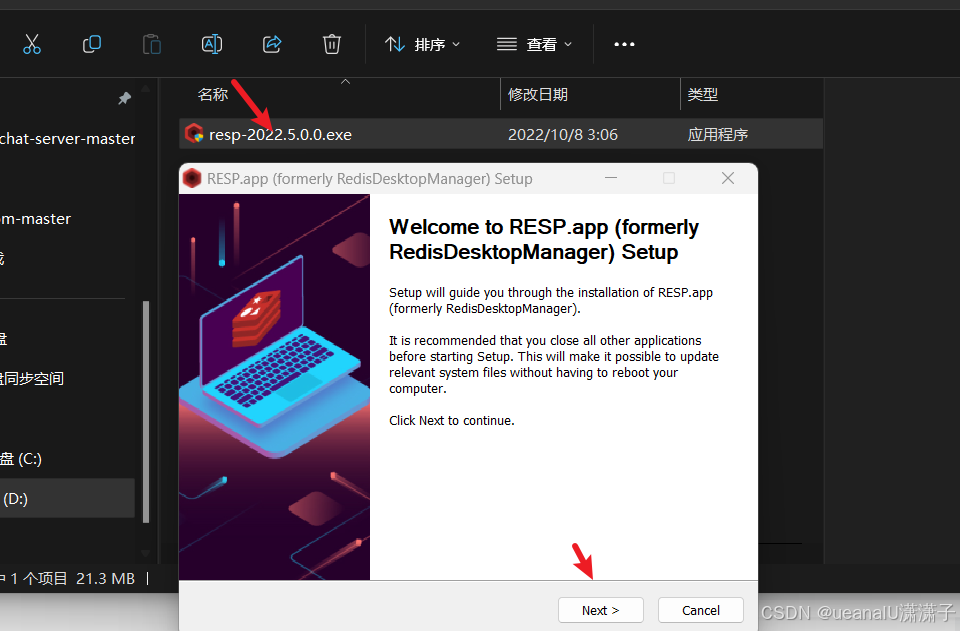960x631 pixels.
Task: Click the Delete trash icon in Explorer toolbar
Action: tap(332, 44)
